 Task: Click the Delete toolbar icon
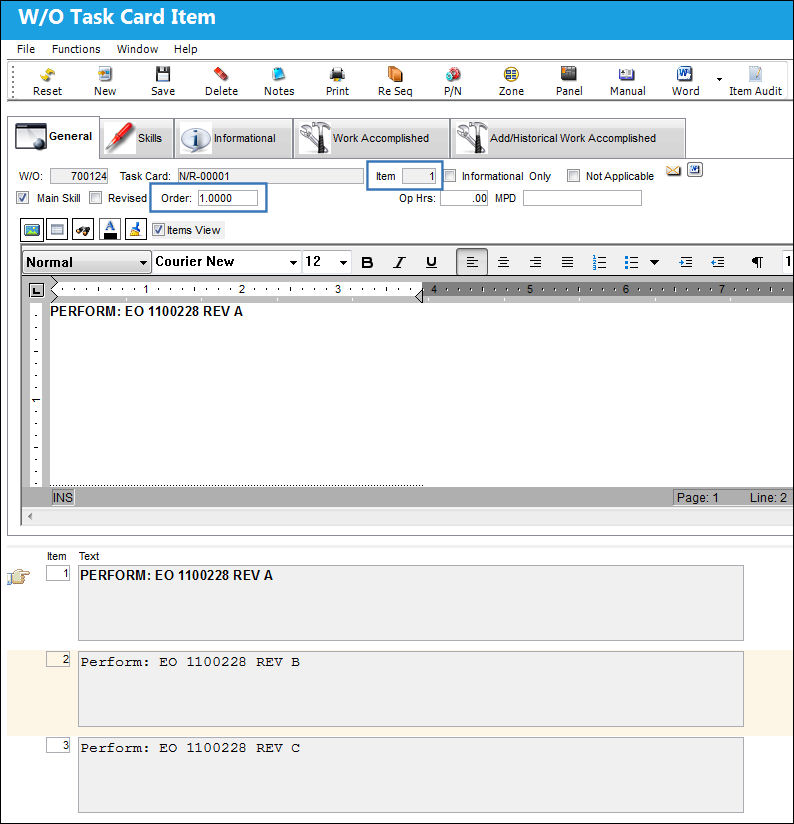pos(221,81)
